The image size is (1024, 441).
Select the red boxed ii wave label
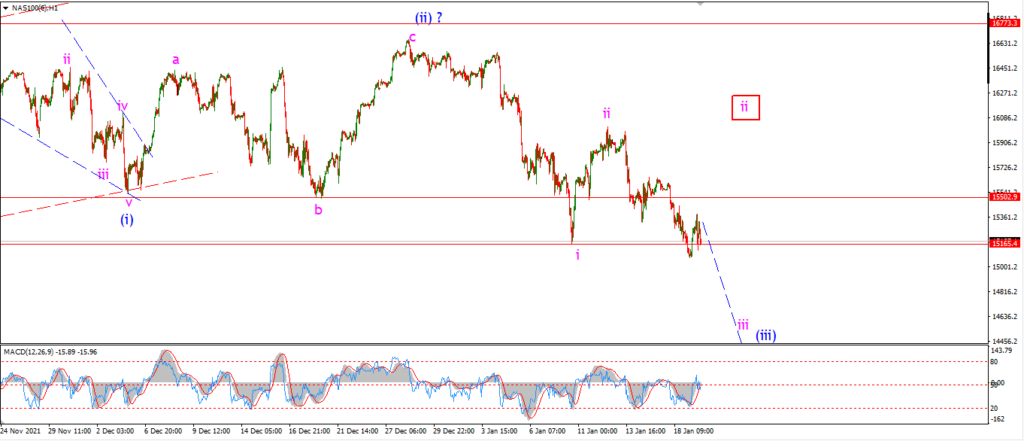coord(745,107)
